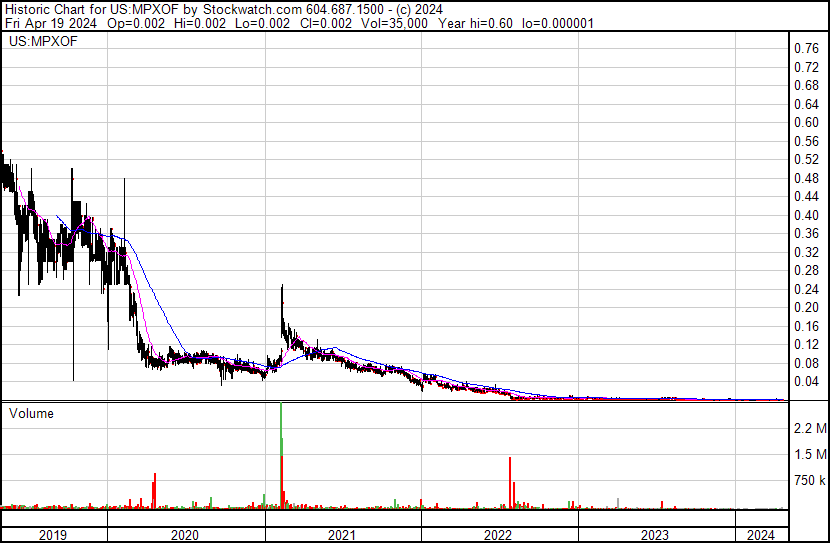
Task: Click the 0.32 price axis label
Action: pos(806,252)
